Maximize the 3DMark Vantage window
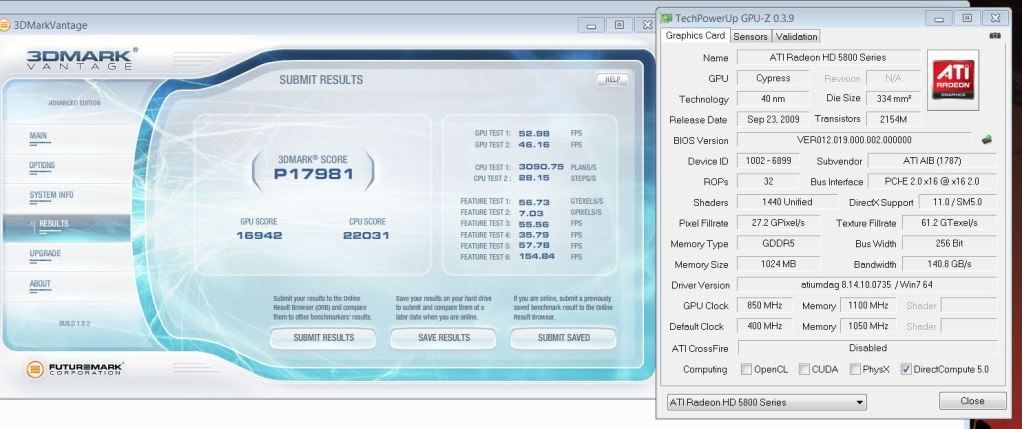Screen dimensions: 1022x429 619,25
